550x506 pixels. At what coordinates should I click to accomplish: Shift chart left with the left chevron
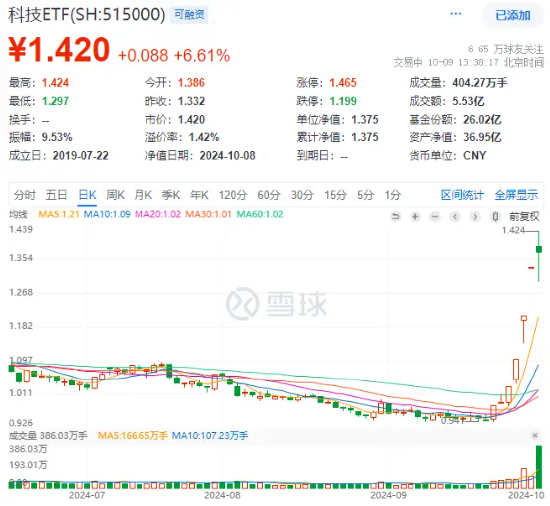455,217
